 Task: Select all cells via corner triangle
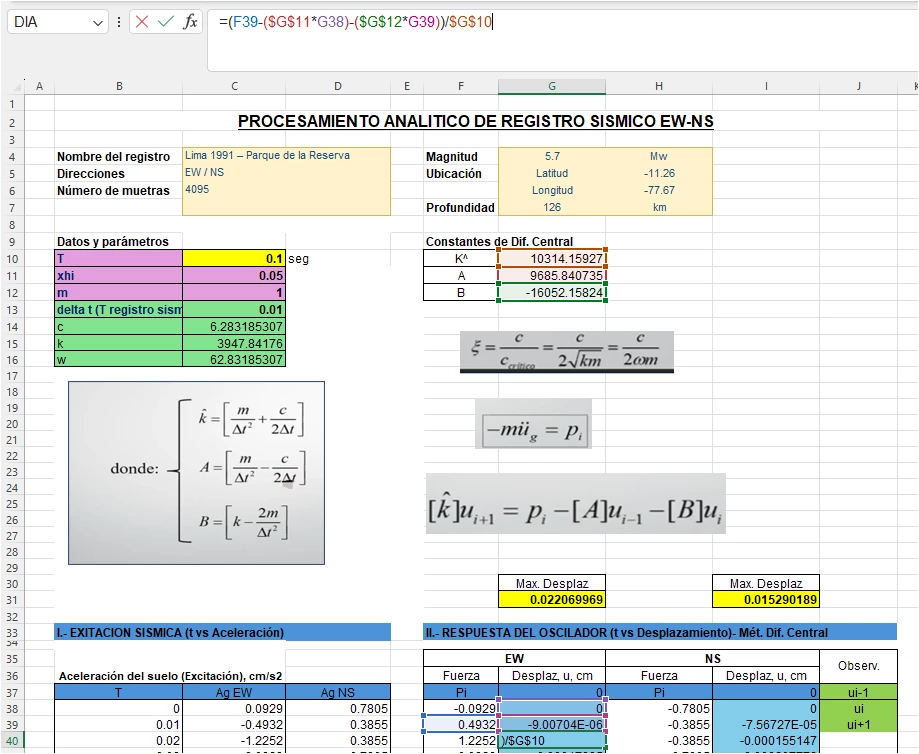pyautogui.click(x=16, y=87)
